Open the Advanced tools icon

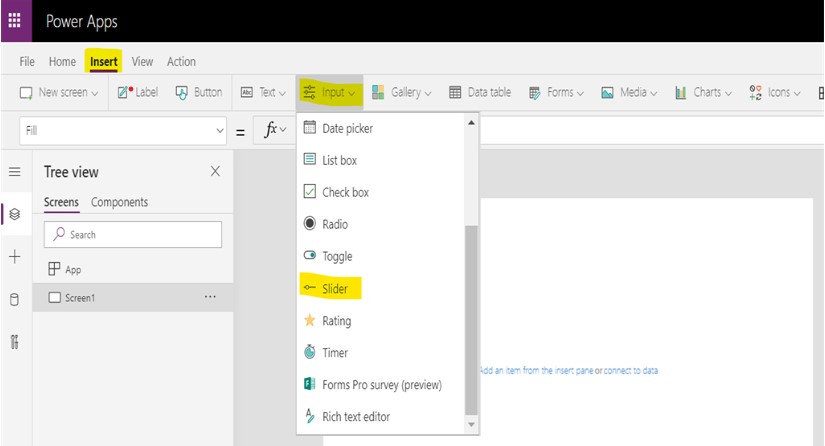[x=15, y=342]
